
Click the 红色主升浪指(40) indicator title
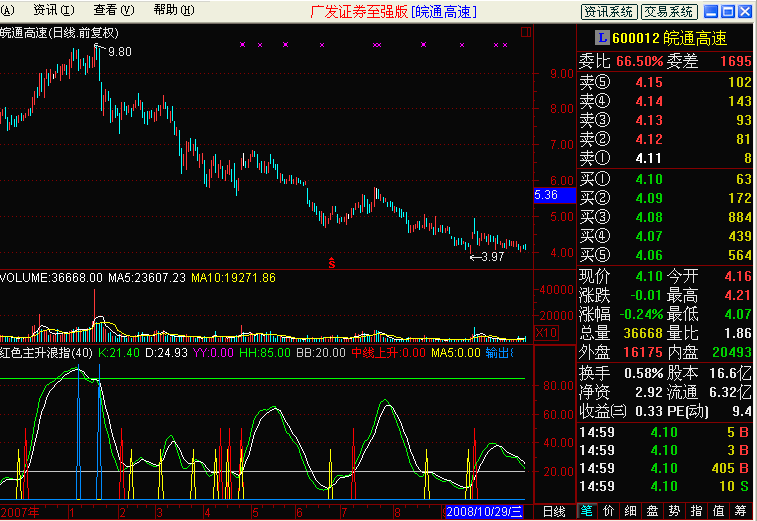point(46,353)
